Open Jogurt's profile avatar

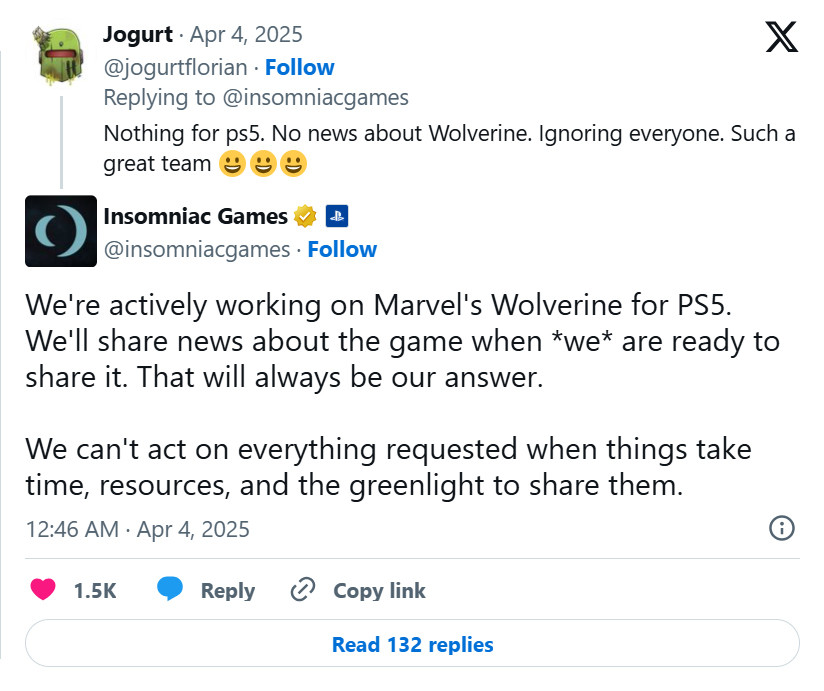[61, 55]
